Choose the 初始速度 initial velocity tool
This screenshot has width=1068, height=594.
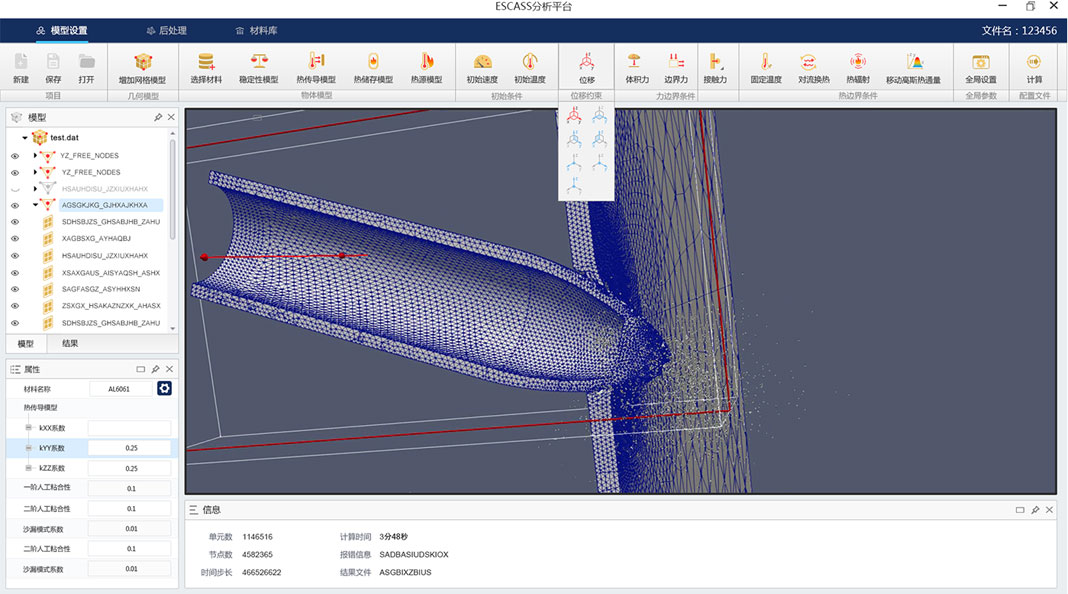tap(482, 62)
